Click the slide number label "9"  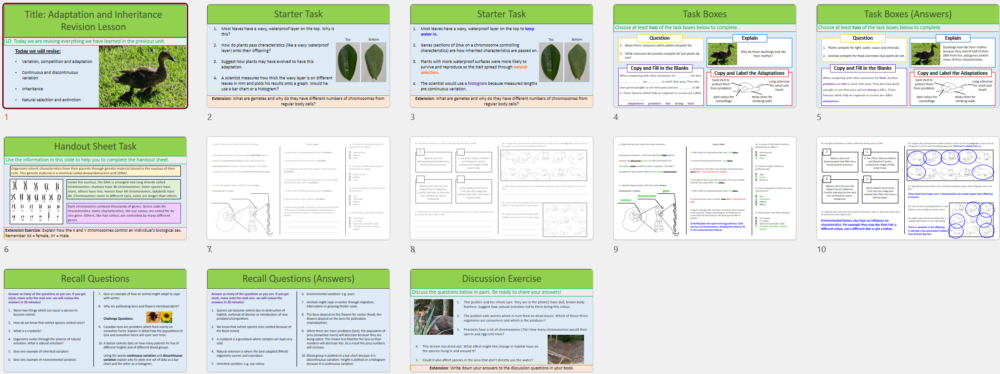(x=616, y=250)
